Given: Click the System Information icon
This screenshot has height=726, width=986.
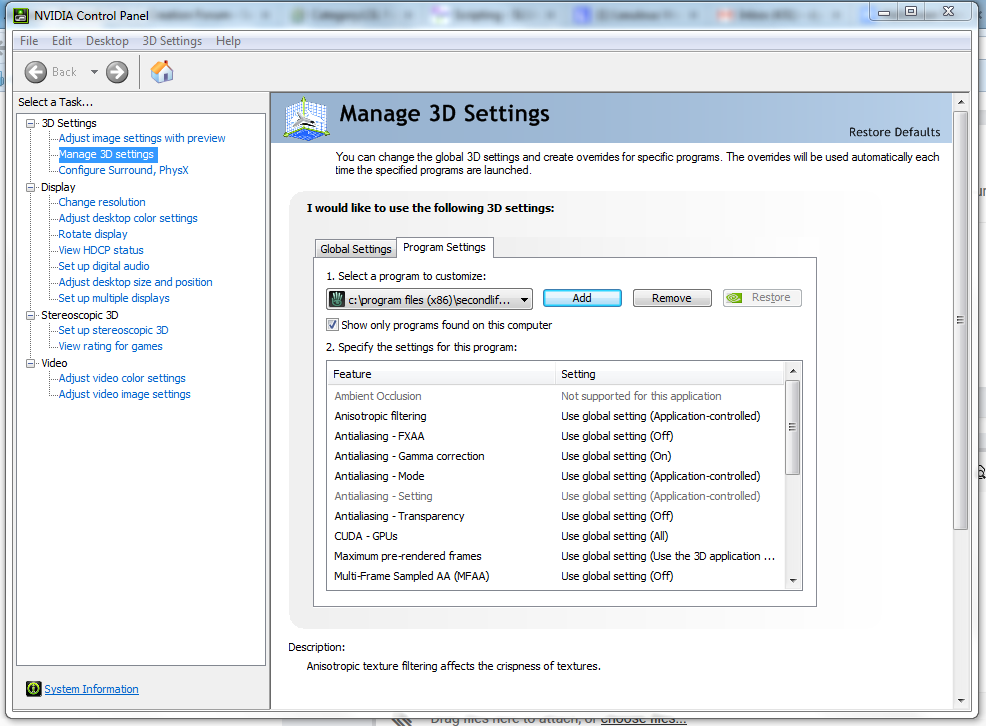Looking at the screenshot, I should point(33,689).
